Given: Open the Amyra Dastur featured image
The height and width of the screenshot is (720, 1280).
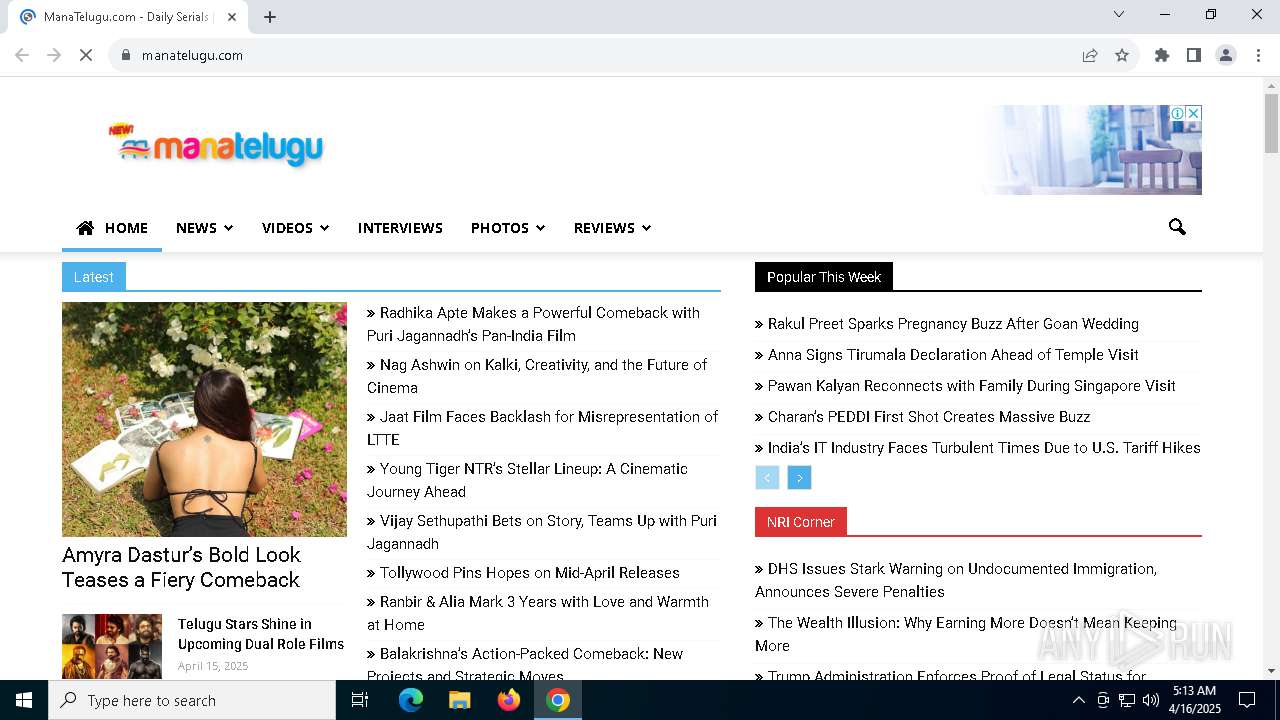Looking at the screenshot, I should pyautogui.click(x=204, y=419).
